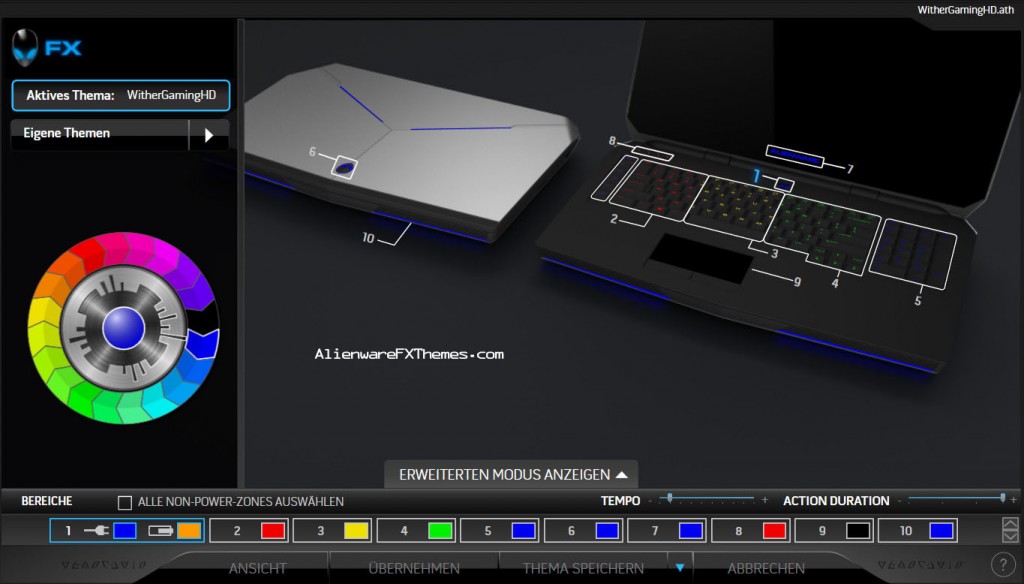Click the down arrow of the zone list scroller
The image size is (1024, 584).
(x=1010, y=536)
